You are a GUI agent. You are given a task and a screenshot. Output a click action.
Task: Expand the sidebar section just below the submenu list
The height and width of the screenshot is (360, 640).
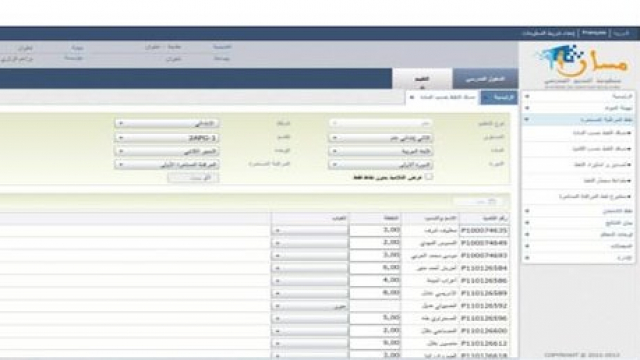pyautogui.click(x=527, y=211)
